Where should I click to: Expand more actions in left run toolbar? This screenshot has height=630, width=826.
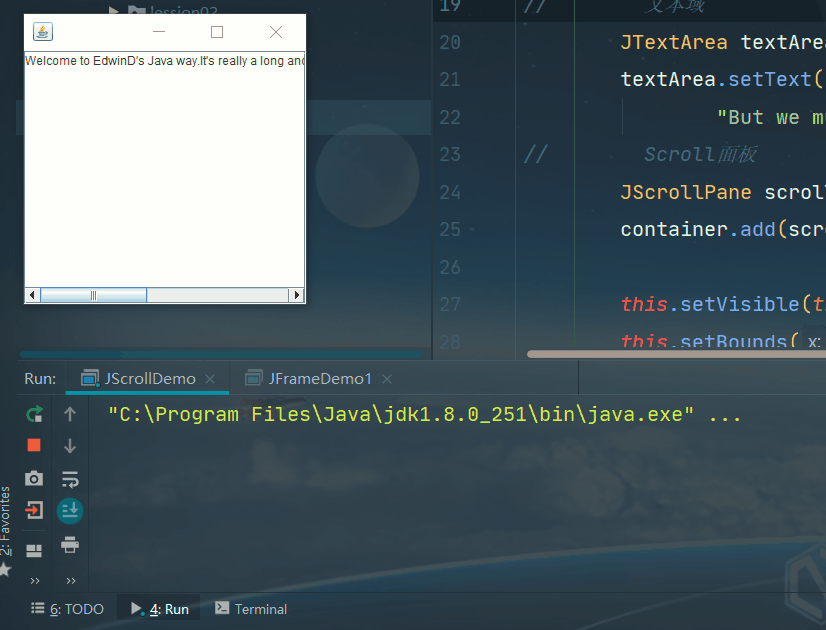pyautogui.click(x=35, y=580)
